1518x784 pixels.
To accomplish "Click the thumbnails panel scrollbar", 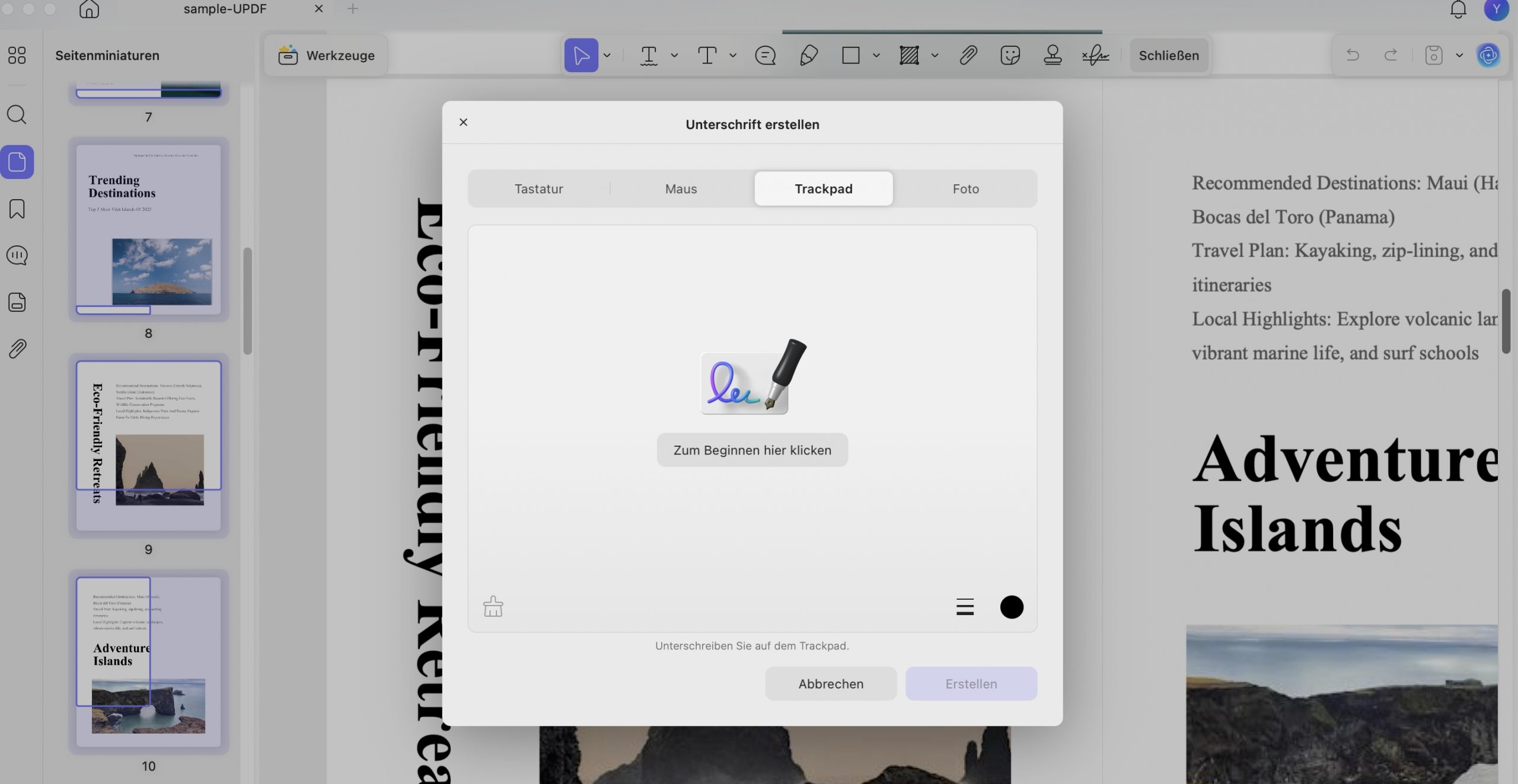I will point(248,301).
